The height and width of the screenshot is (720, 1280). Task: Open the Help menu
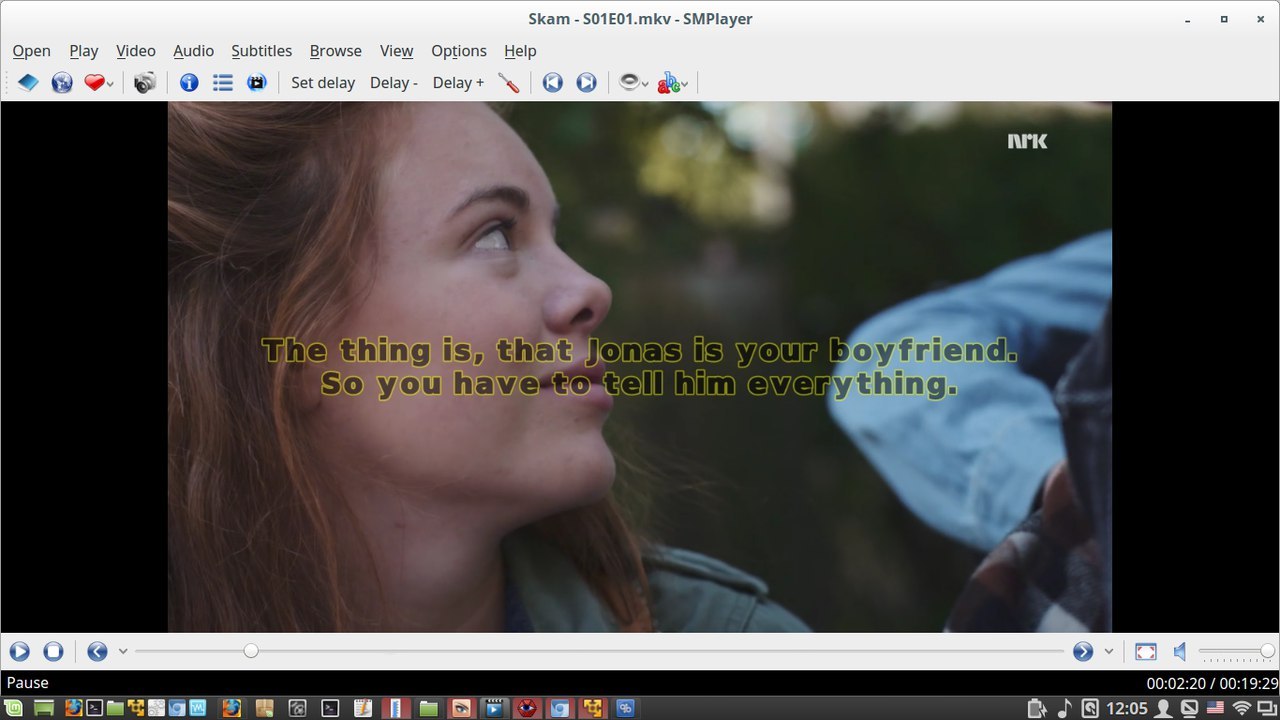pos(520,51)
